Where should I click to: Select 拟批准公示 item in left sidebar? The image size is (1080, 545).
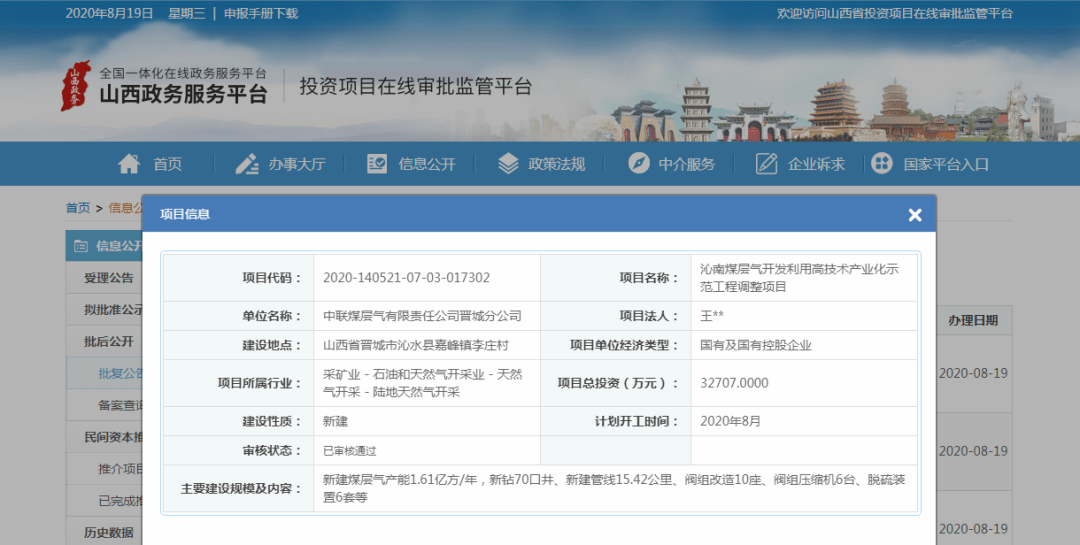(114, 309)
